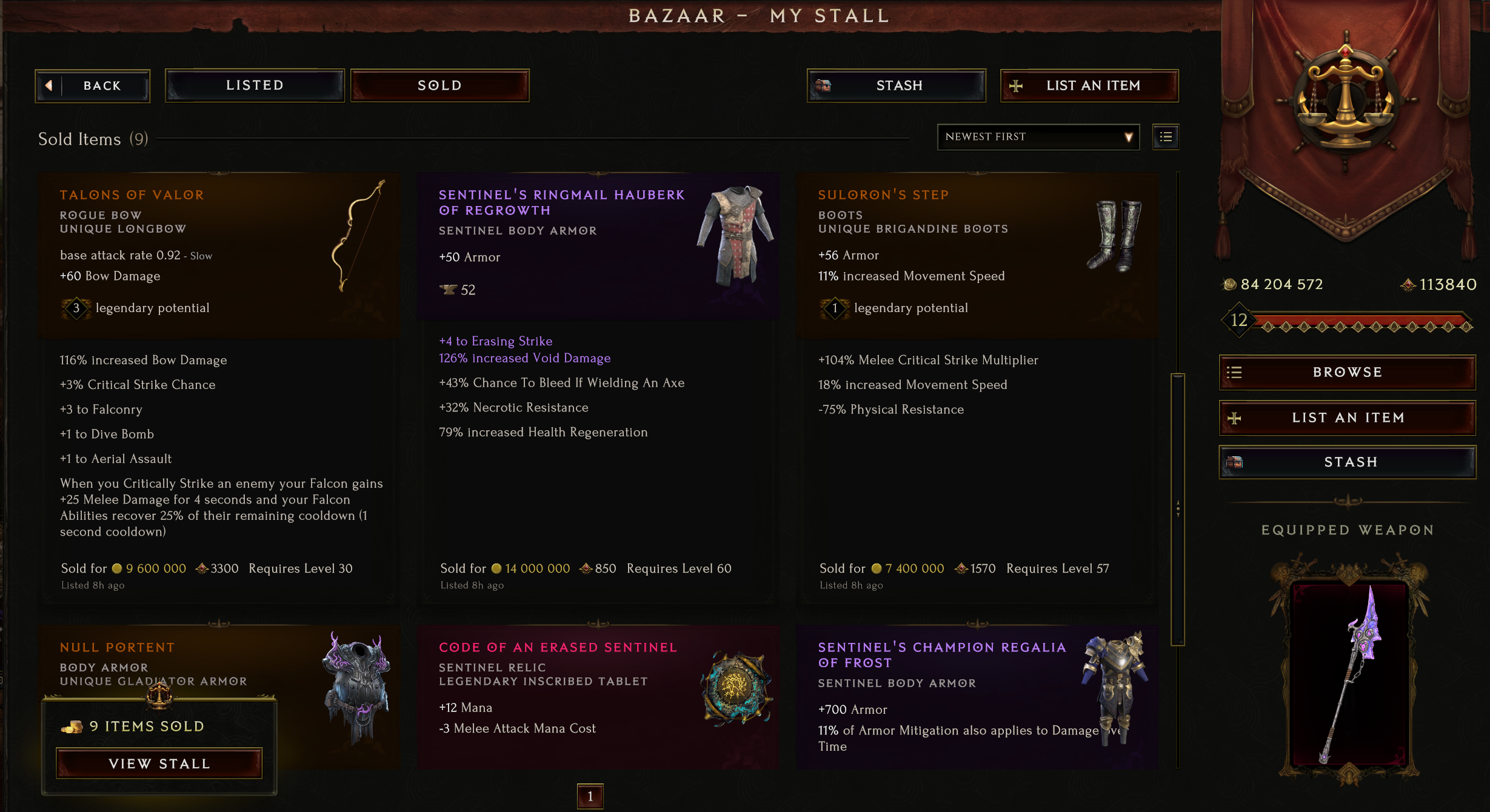
Task: Switch to the Sold tab
Action: [x=439, y=85]
